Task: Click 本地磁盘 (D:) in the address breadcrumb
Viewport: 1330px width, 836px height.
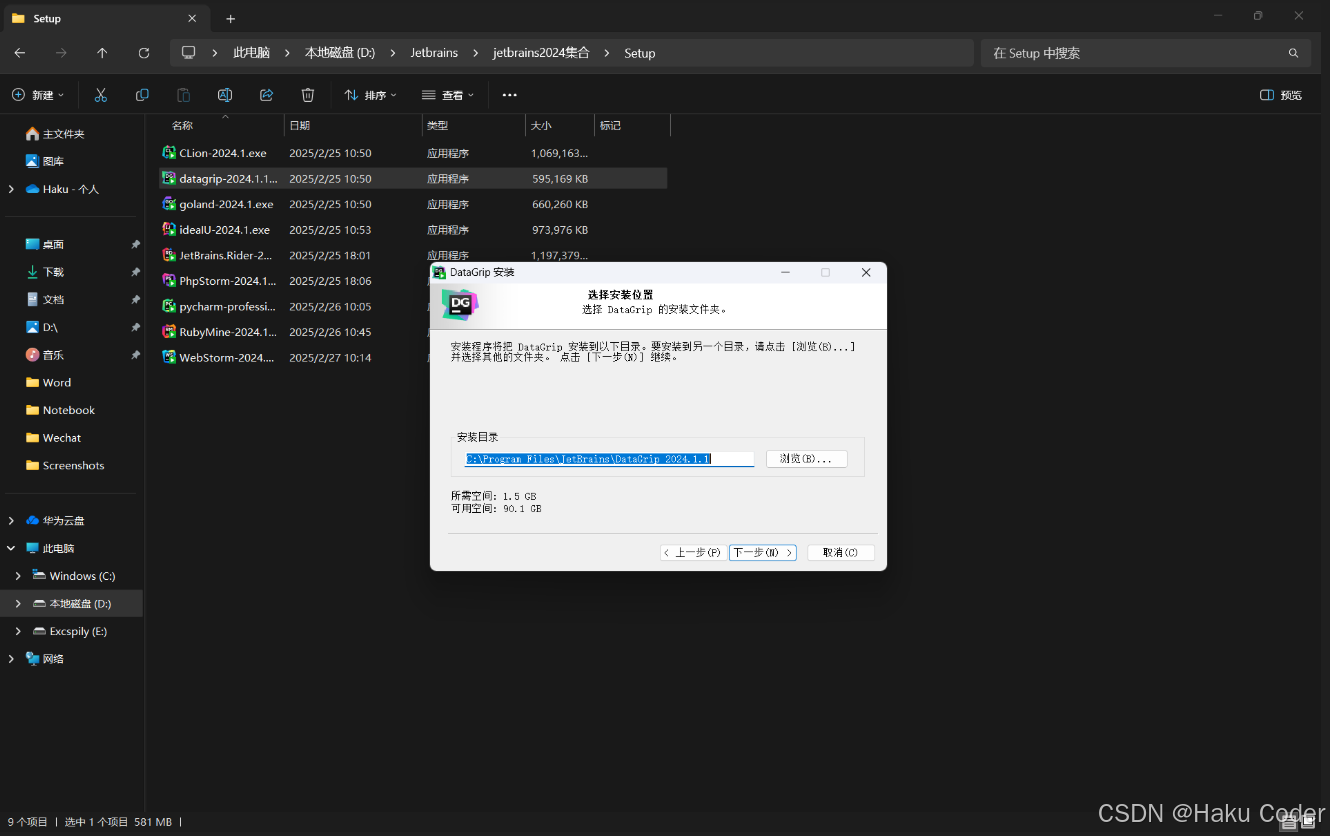Action: pos(340,53)
